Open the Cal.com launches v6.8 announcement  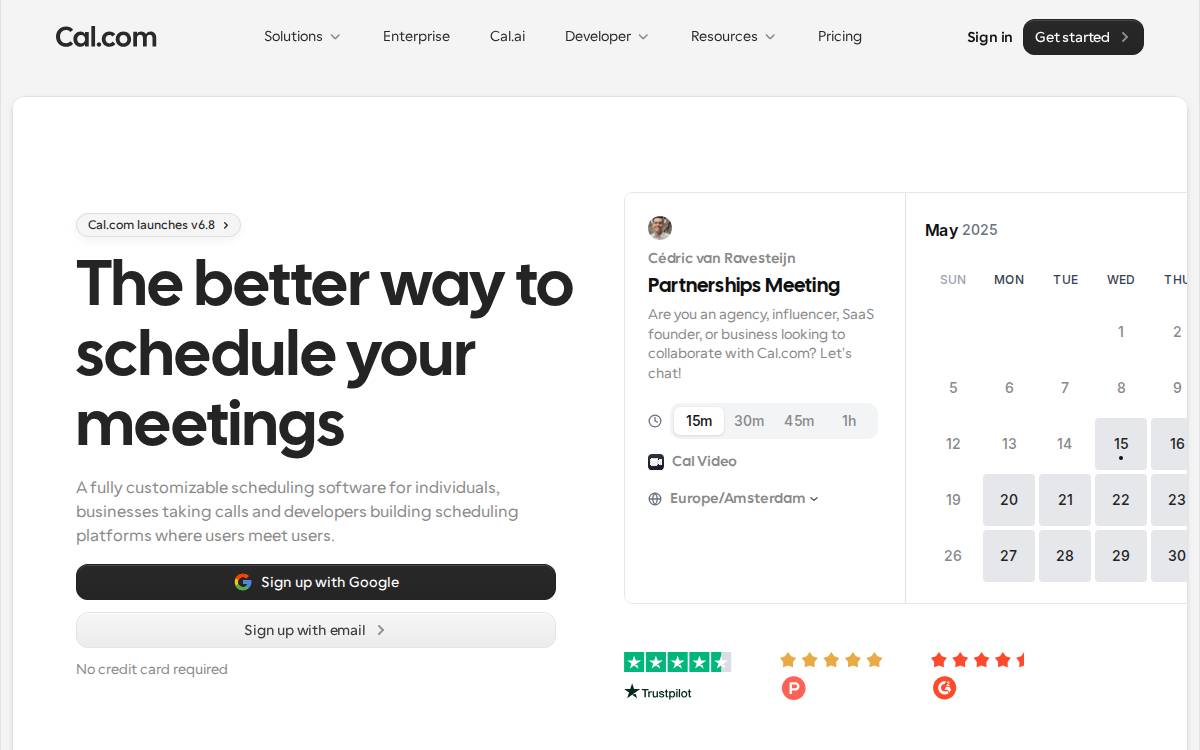point(158,225)
